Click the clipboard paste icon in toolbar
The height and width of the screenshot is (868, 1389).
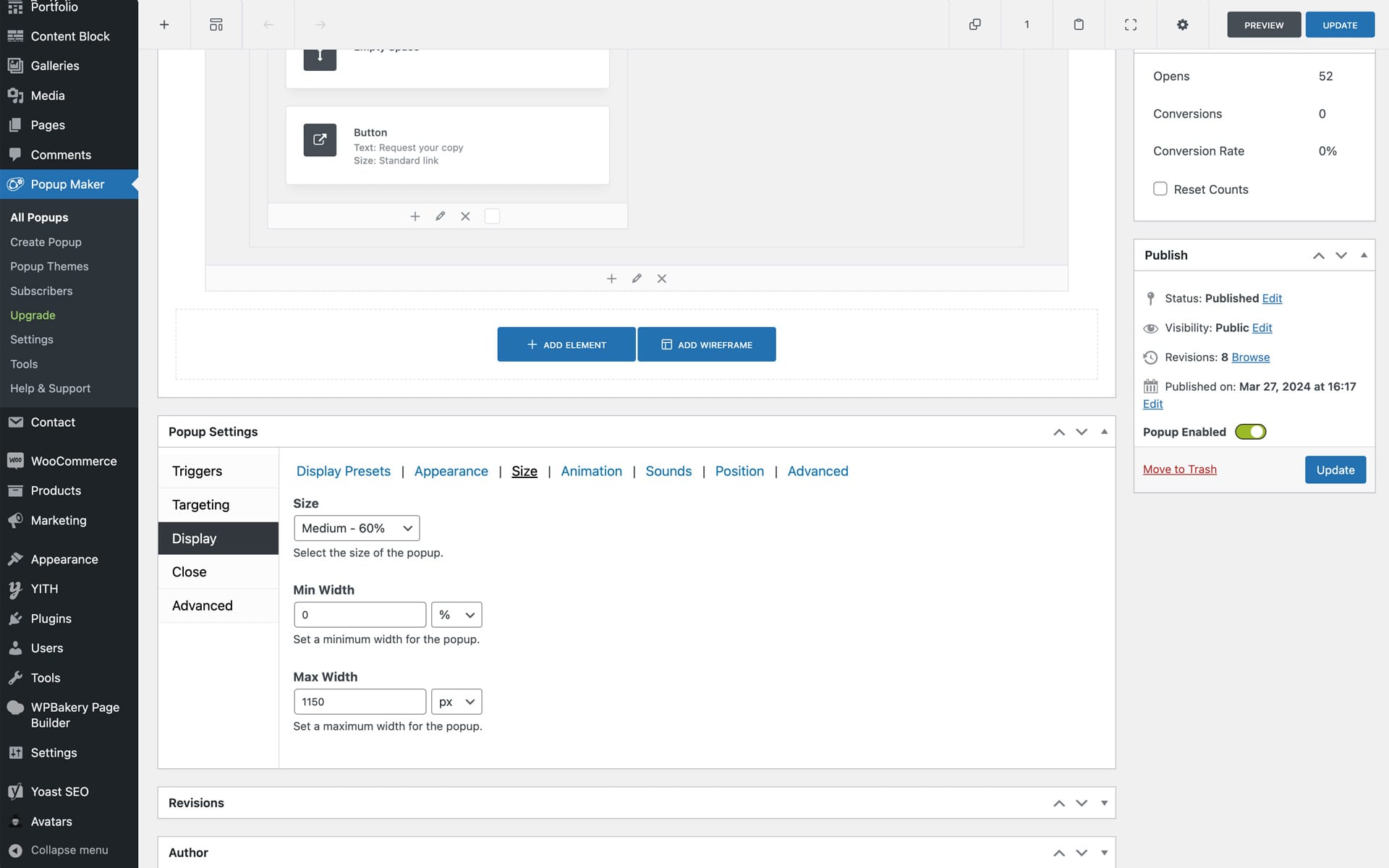click(x=1079, y=25)
